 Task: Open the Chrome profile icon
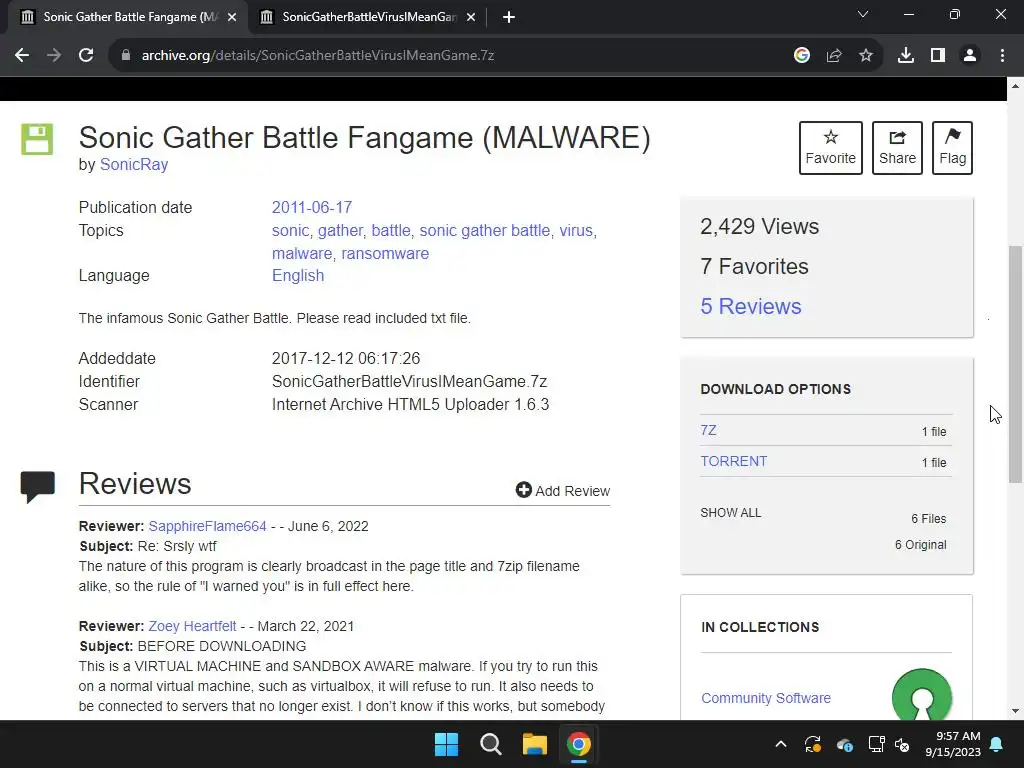[970, 56]
